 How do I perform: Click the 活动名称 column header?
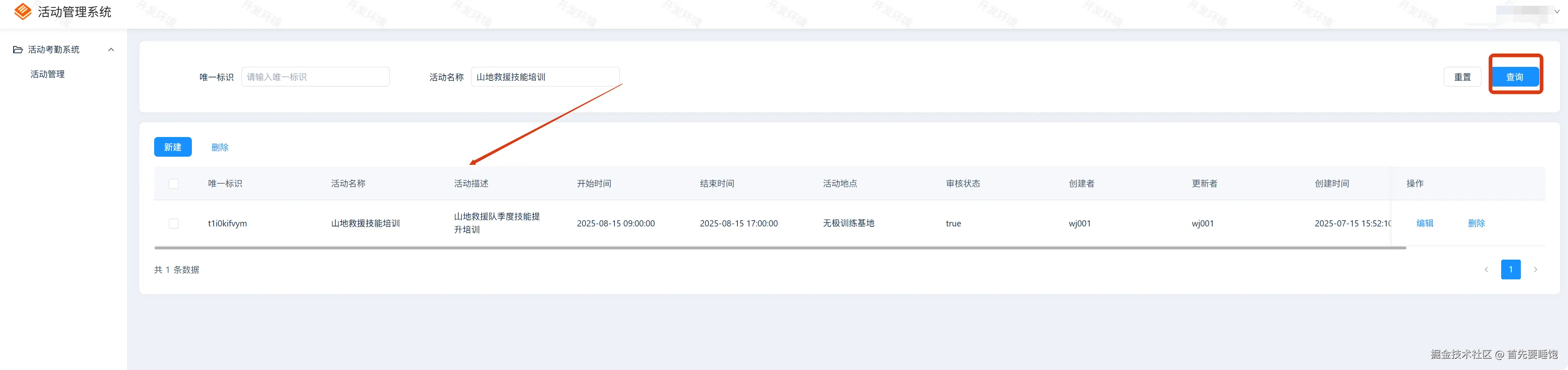[x=348, y=183]
